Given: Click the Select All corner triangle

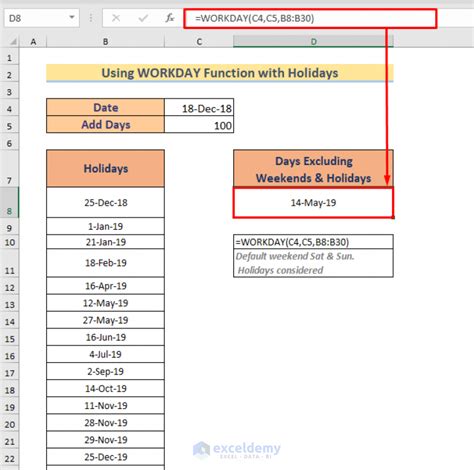Looking at the screenshot, I should point(13,42).
